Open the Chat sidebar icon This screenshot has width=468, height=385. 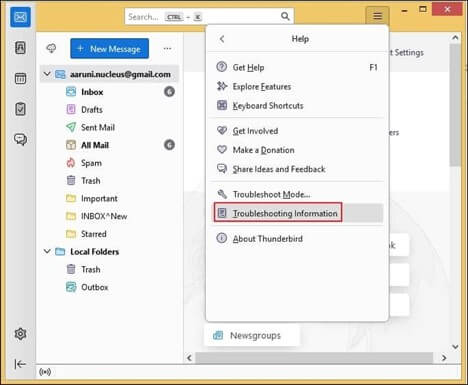(20, 139)
